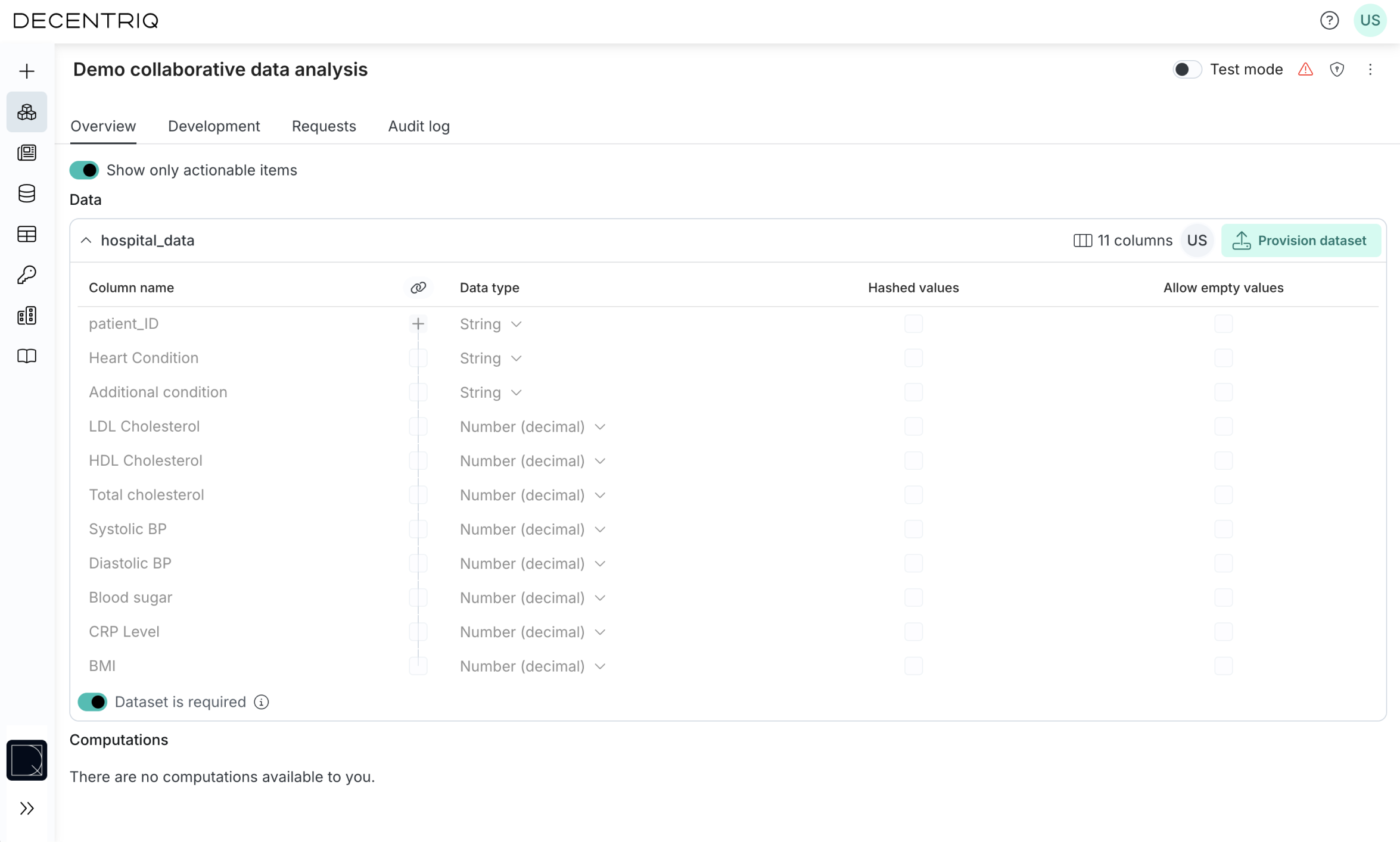This screenshot has width=1400, height=842.
Task: Collapse the sidebar with the double-arrow icon
Action: click(x=26, y=808)
